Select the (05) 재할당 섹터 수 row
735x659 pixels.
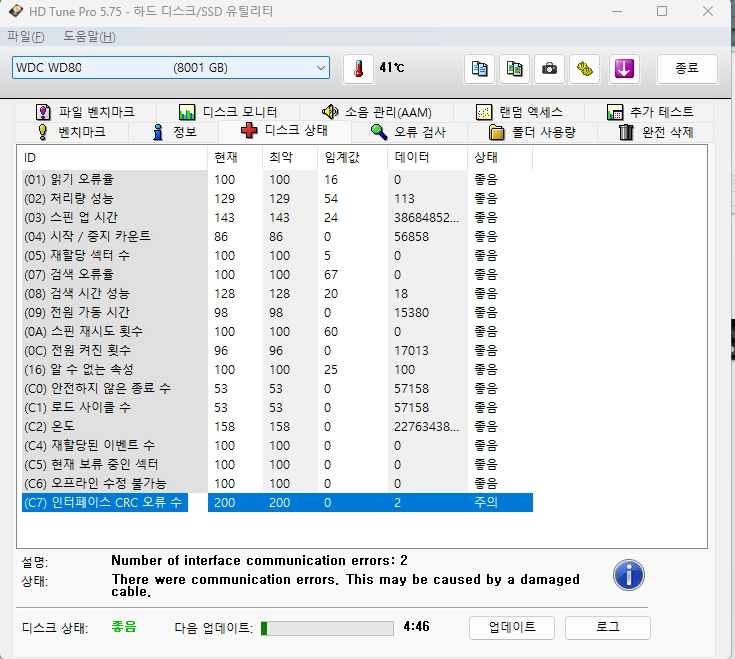277,255
